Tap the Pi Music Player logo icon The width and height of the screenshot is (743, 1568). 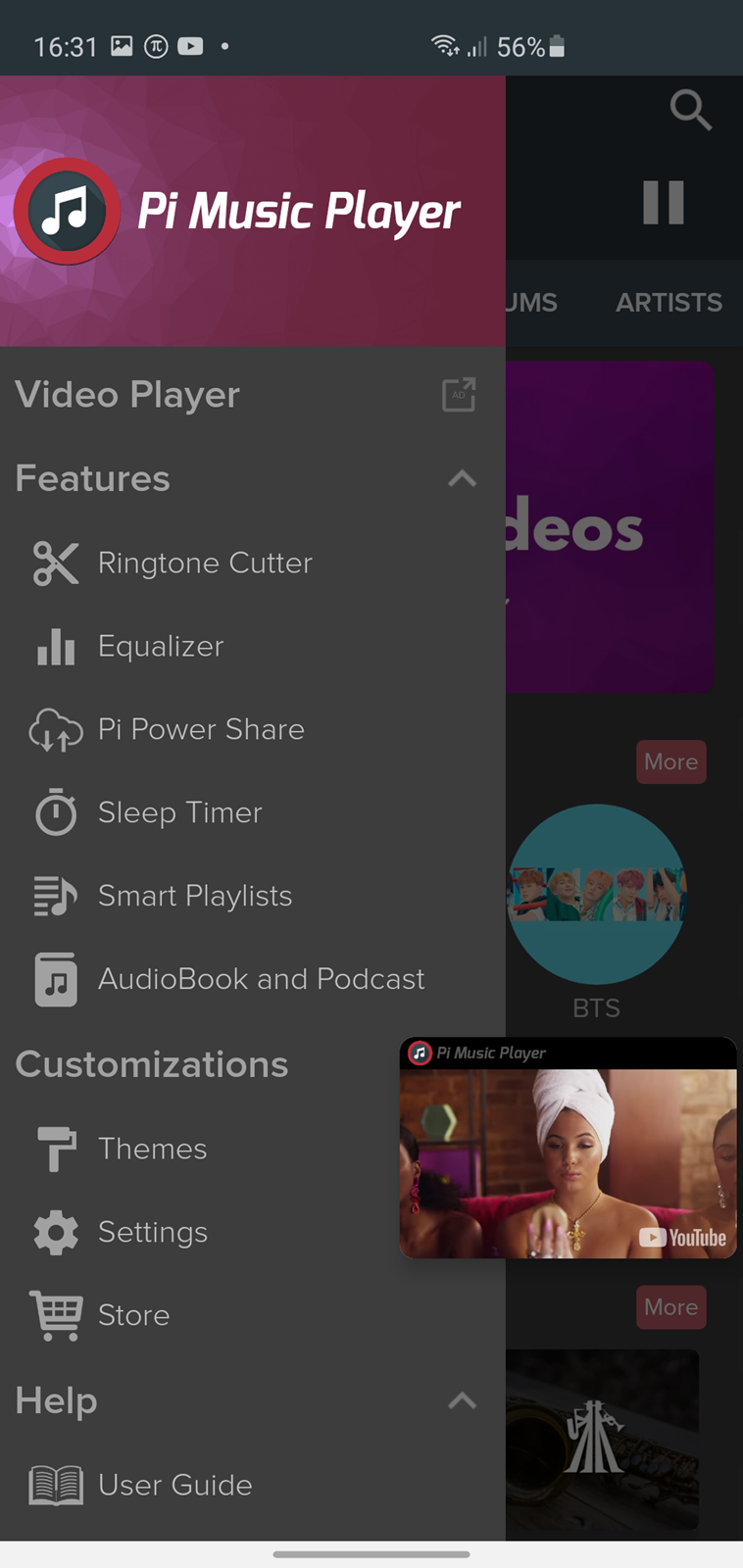pyautogui.click(x=67, y=211)
